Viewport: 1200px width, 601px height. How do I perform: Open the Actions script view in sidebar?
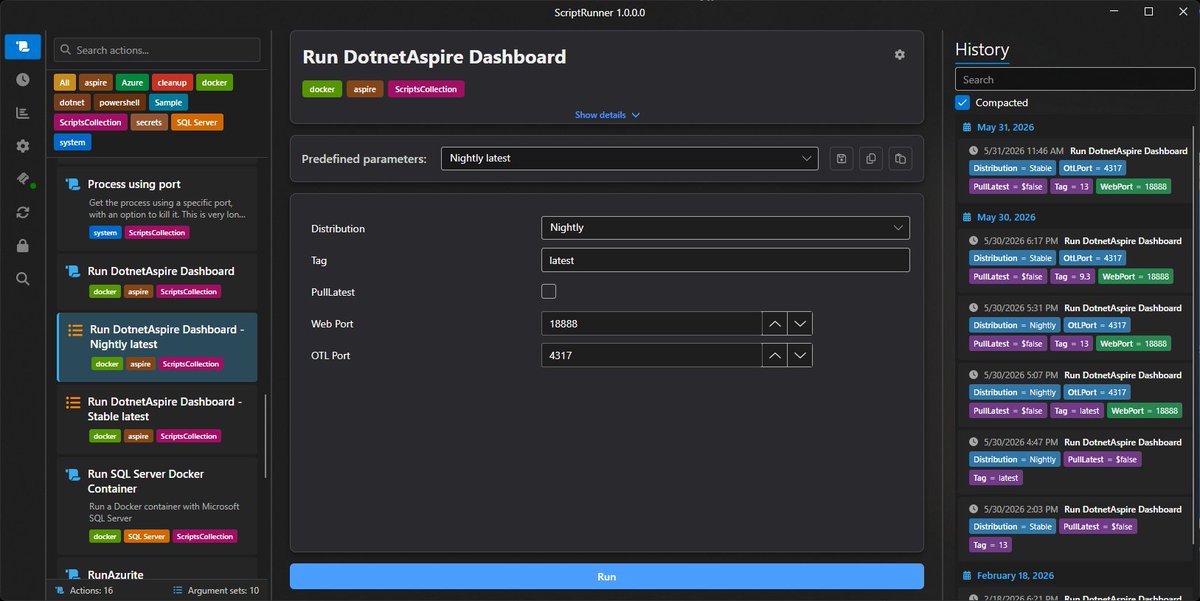(23, 47)
